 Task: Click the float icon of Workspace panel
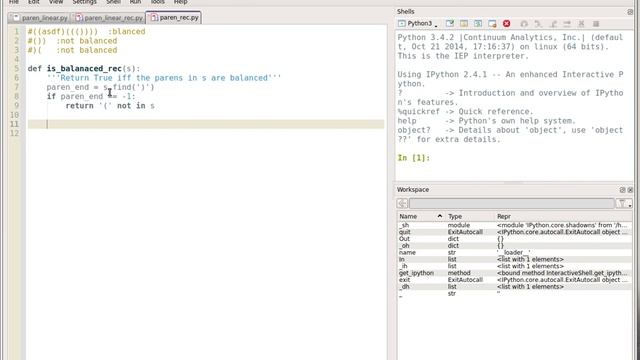622,190
